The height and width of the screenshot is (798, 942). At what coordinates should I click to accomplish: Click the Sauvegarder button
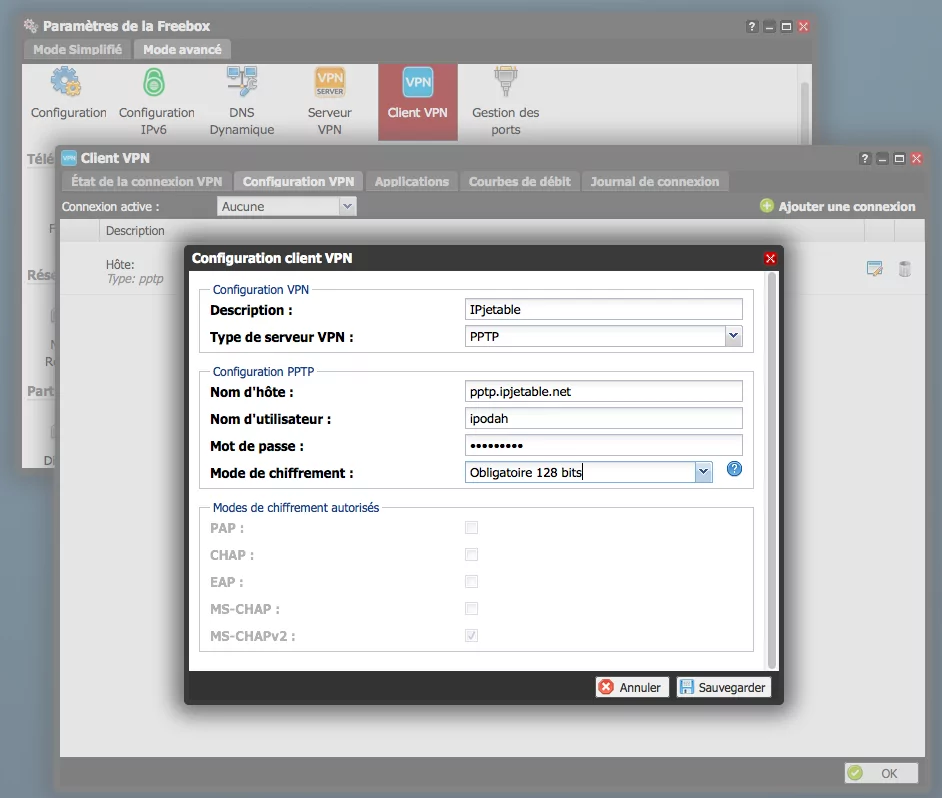pyautogui.click(x=723, y=687)
